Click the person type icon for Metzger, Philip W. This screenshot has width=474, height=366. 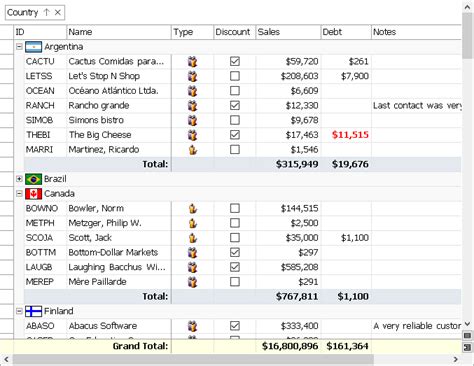(193, 223)
